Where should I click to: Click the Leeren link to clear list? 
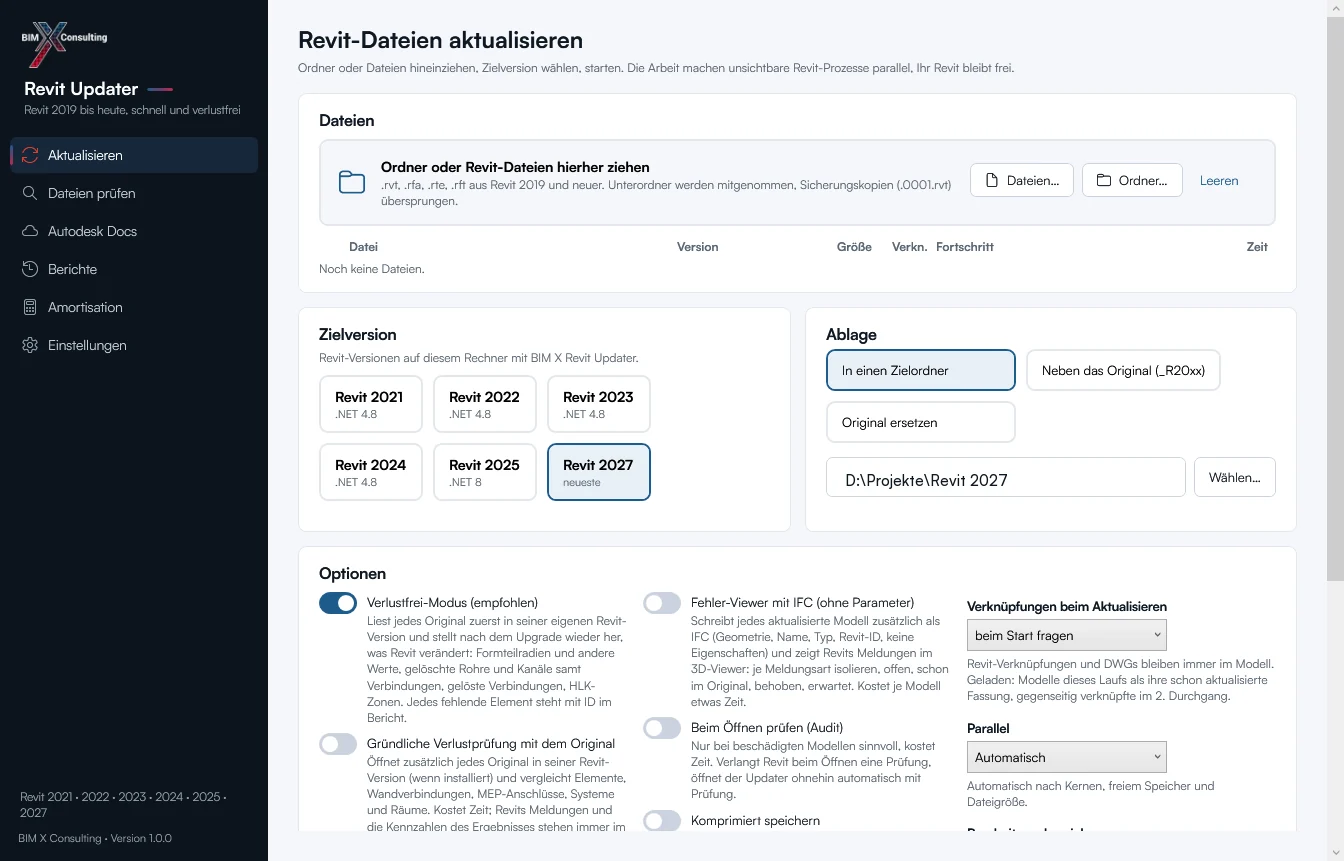[x=1219, y=181]
